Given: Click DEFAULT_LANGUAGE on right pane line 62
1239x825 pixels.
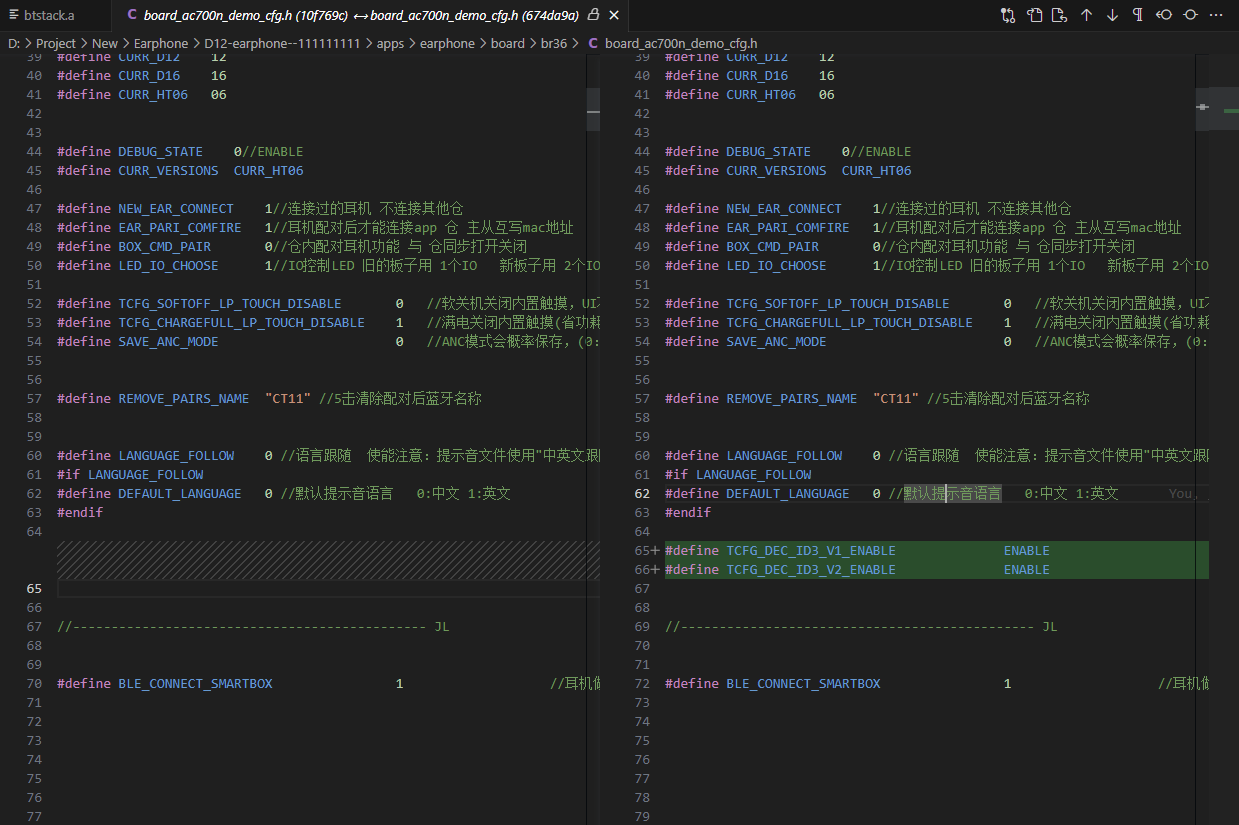Looking at the screenshot, I should pyautogui.click(x=788, y=494).
